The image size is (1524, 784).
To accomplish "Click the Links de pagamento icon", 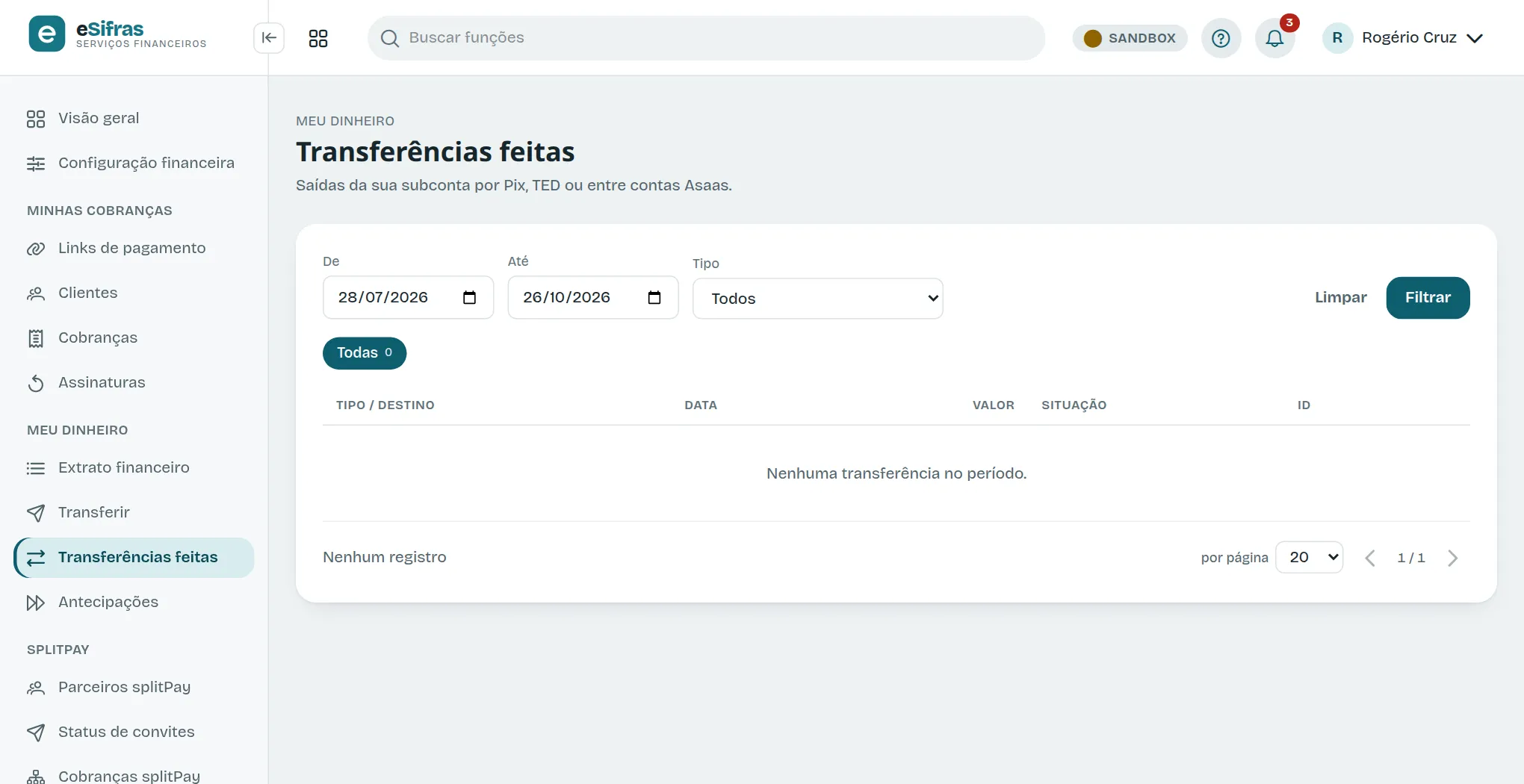I will [36, 249].
